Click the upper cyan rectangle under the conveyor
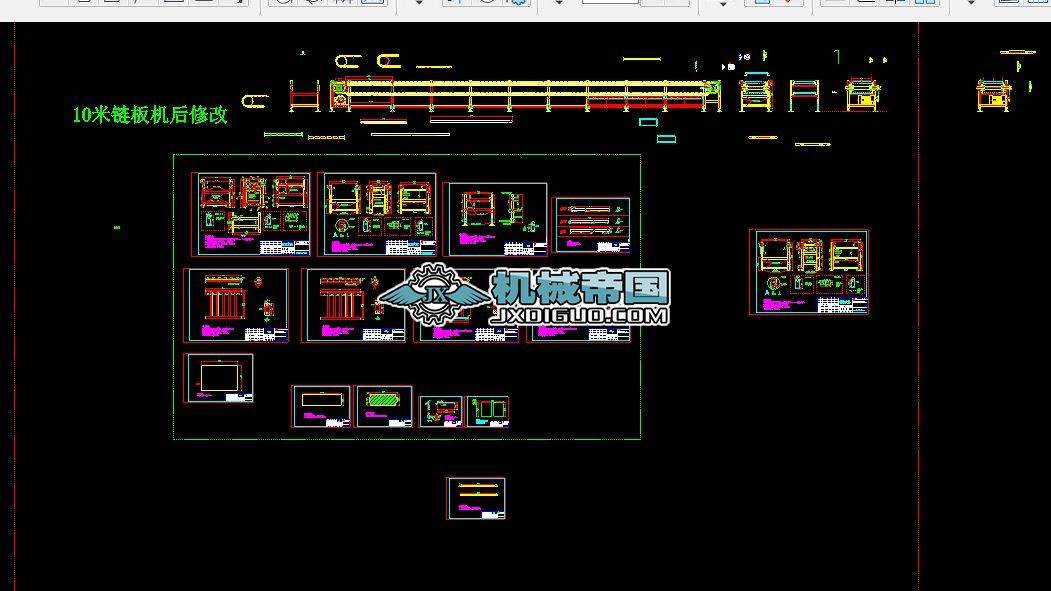The image size is (1051, 591). (648, 122)
